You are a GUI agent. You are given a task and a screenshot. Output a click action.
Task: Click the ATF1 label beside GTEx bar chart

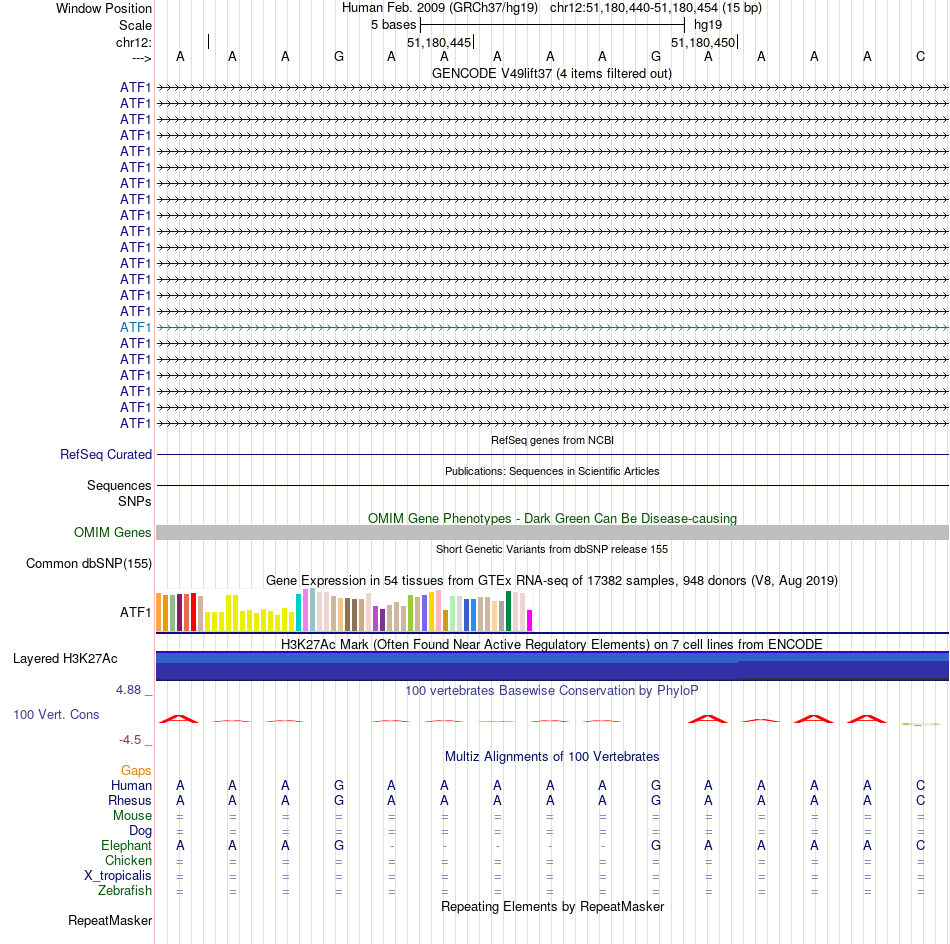click(x=135, y=613)
